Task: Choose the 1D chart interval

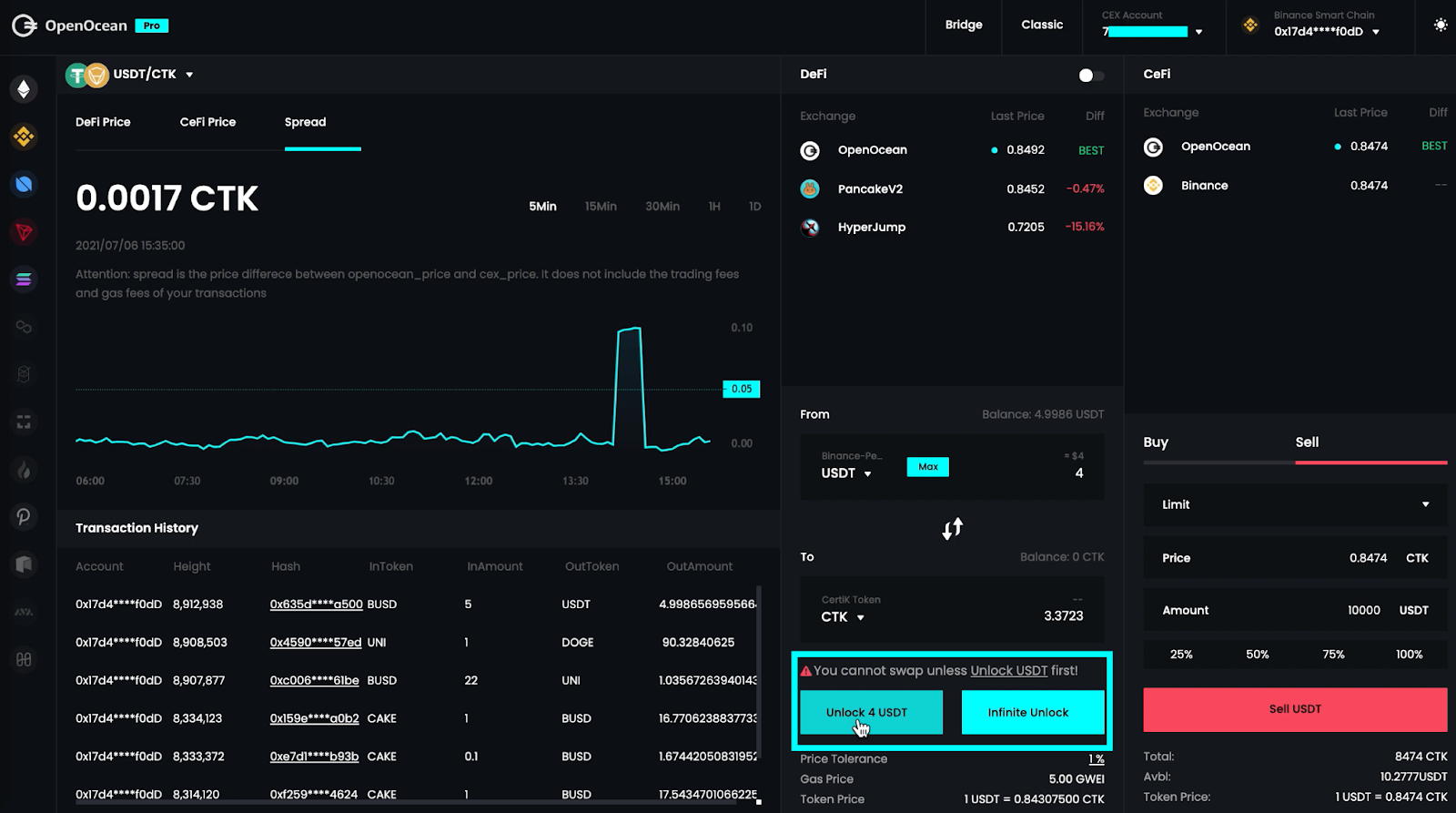Action: click(x=754, y=207)
